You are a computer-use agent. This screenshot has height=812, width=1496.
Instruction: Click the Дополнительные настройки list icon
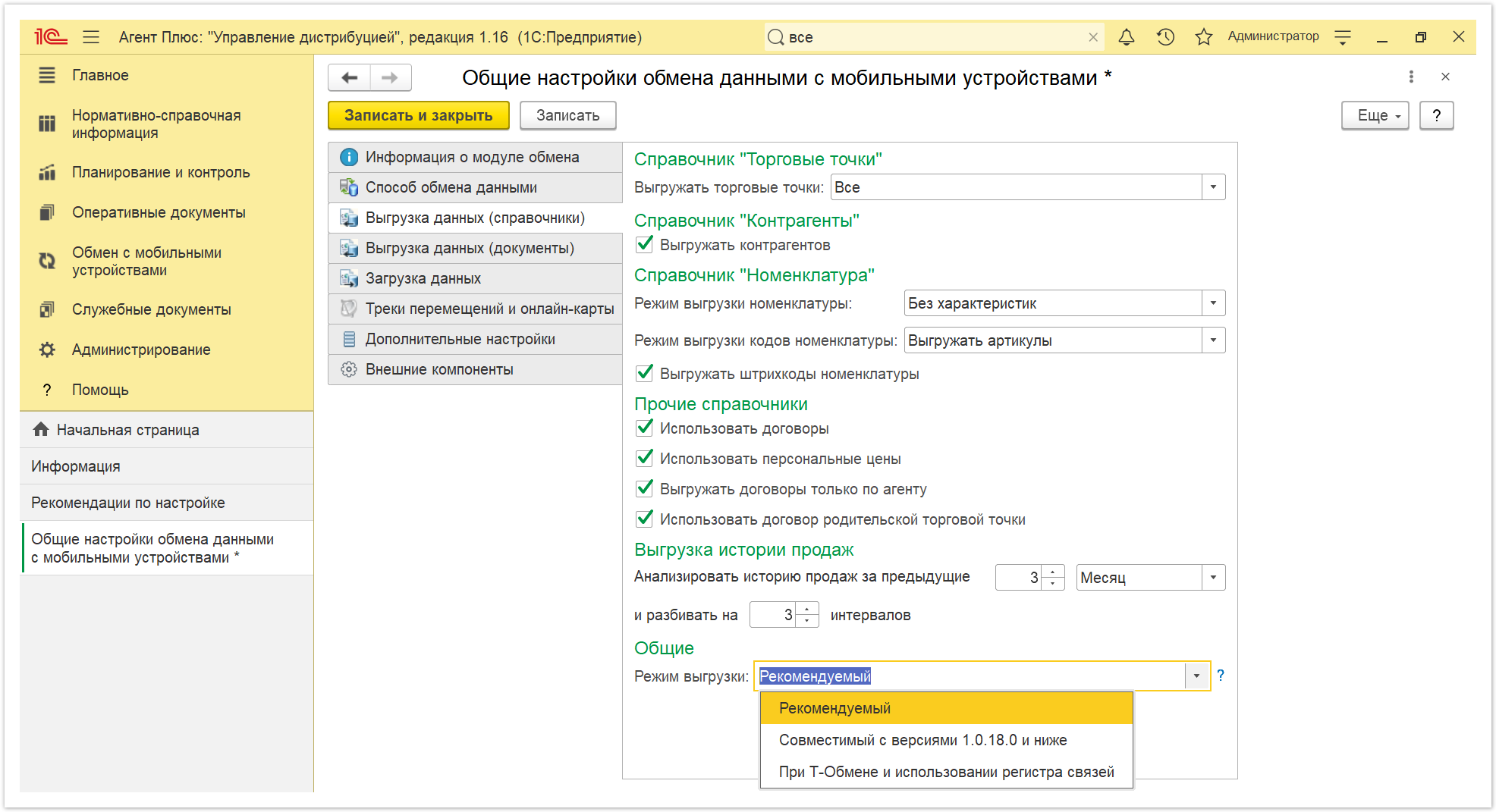tap(349, 339)
